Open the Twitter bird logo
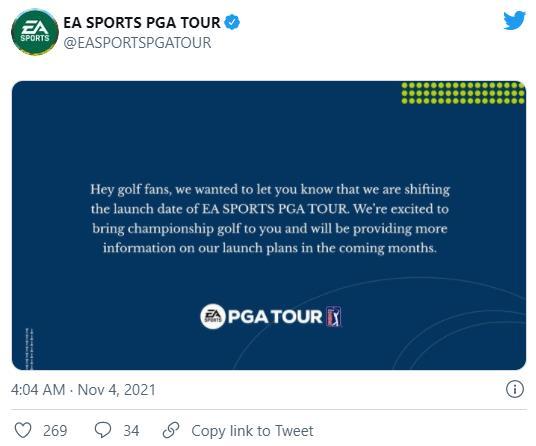Image resolution: width=536 pixels, height=446 pixels. pyautogui.click(x=514, y=21)
